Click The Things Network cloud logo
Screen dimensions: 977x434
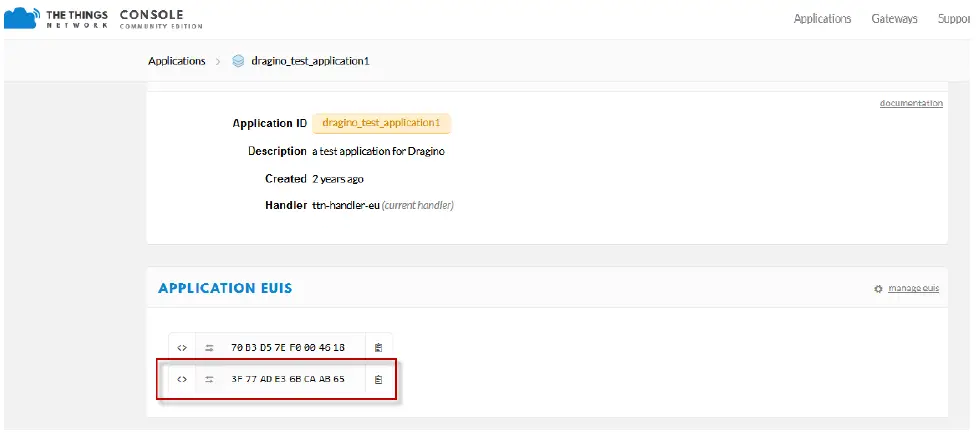(x=21, y=19)
